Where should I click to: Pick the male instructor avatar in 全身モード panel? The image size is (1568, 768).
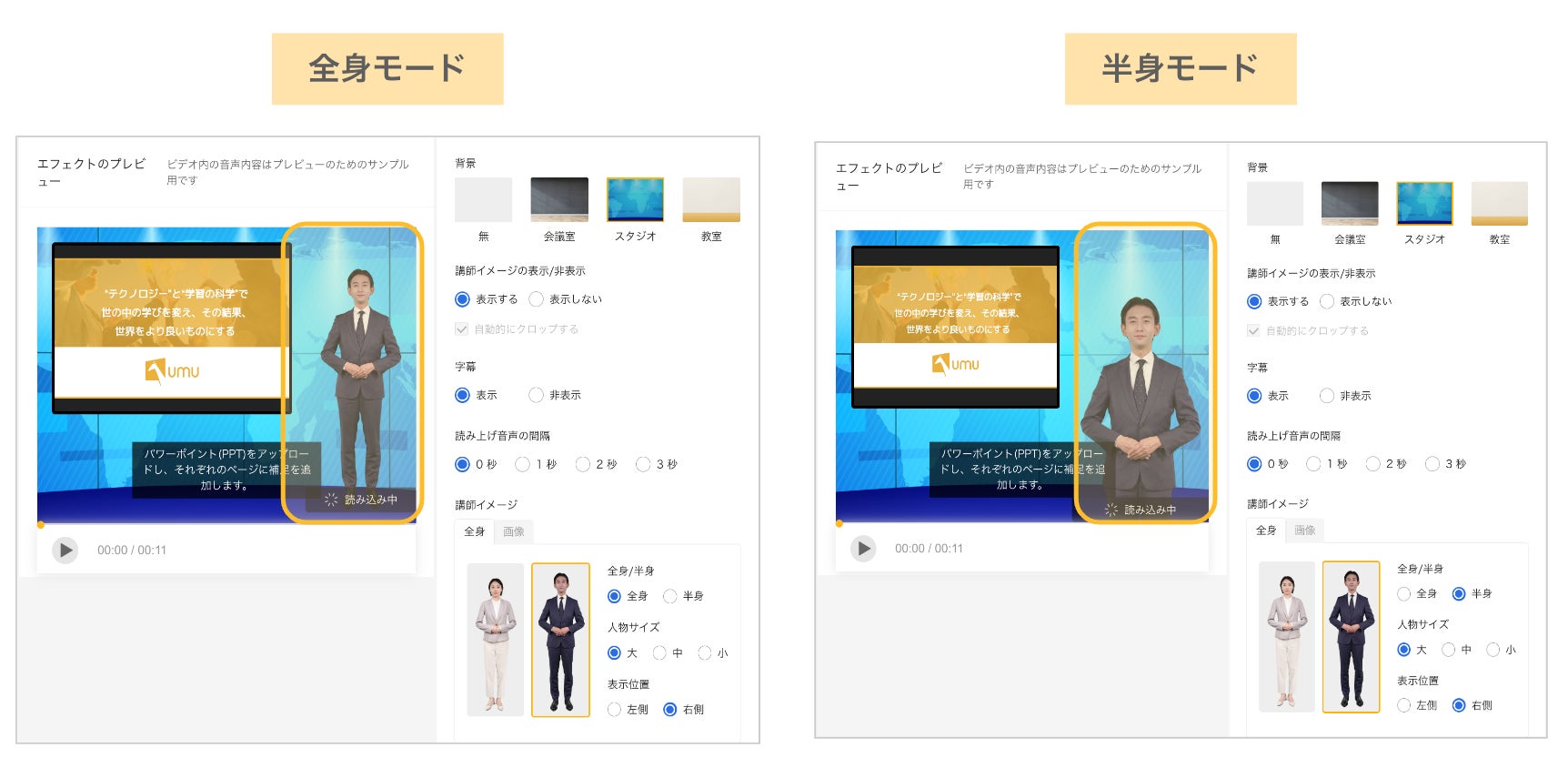(560, 640)
